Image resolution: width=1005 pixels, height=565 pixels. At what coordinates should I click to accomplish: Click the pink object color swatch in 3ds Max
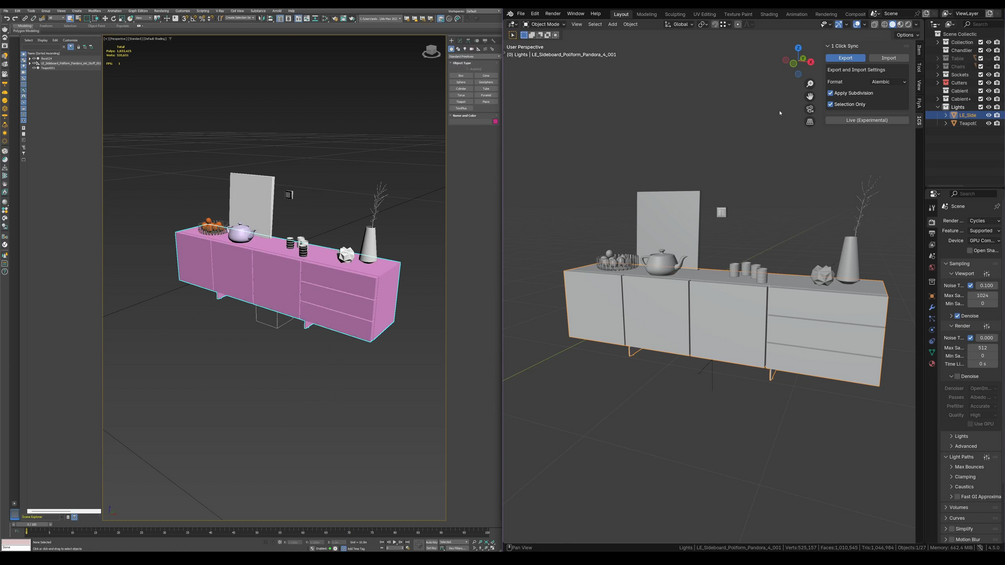[x=495, y=121]
